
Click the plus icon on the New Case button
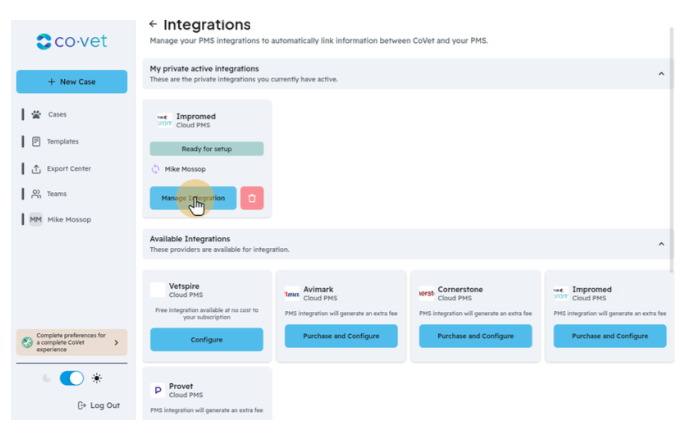[52, 82]
